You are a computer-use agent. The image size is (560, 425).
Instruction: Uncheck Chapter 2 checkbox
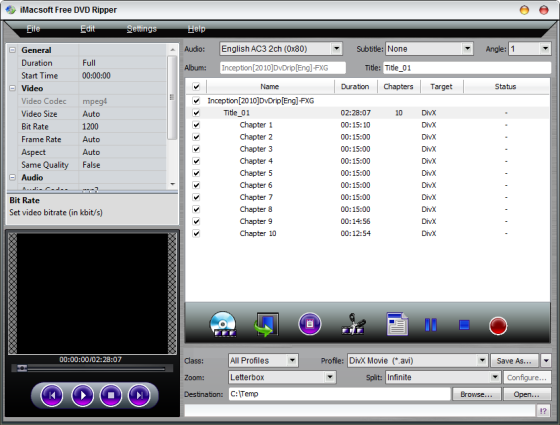pos(196,137)
